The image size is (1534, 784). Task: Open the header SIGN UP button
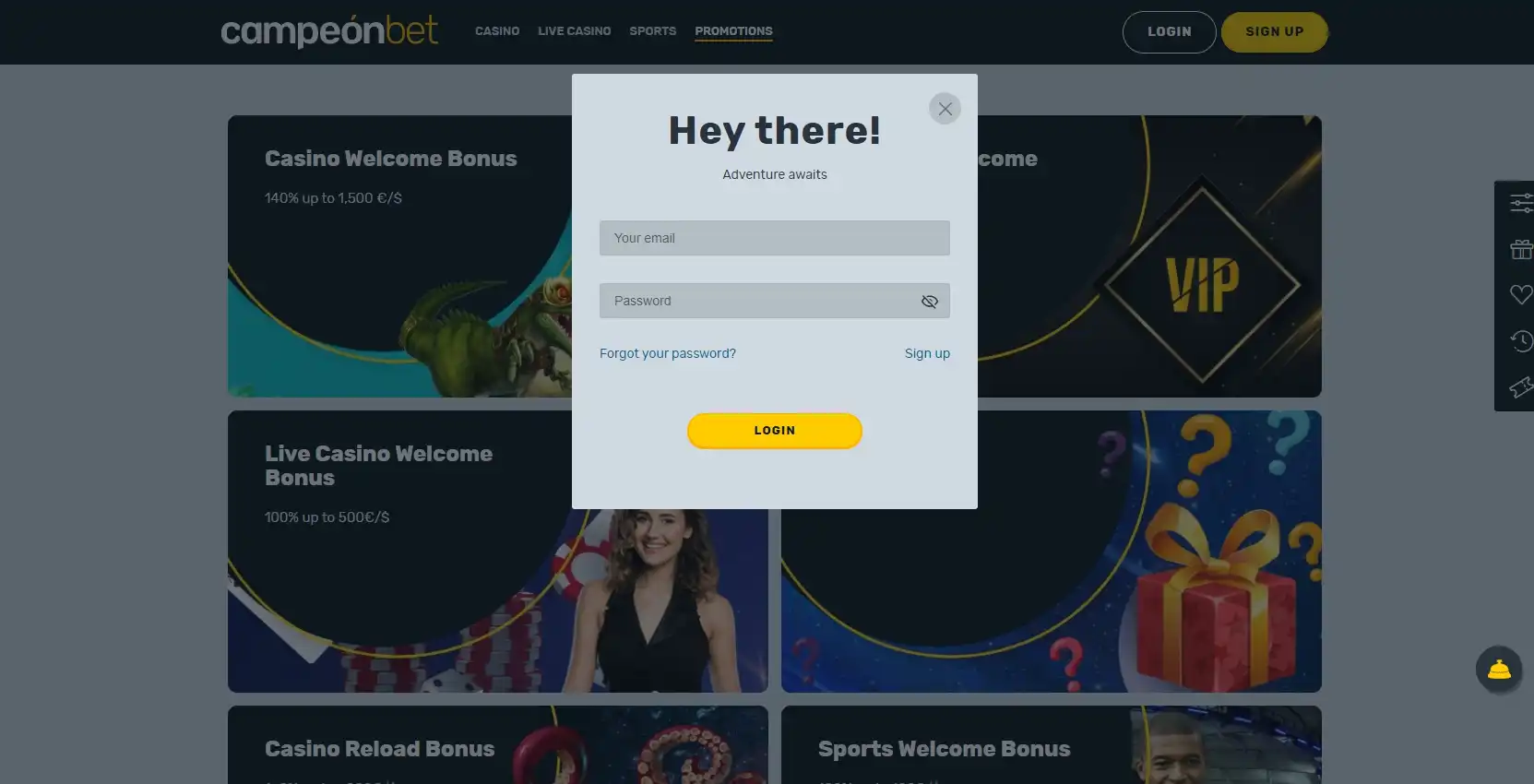pyautogui.click(x=1275, y=32)
